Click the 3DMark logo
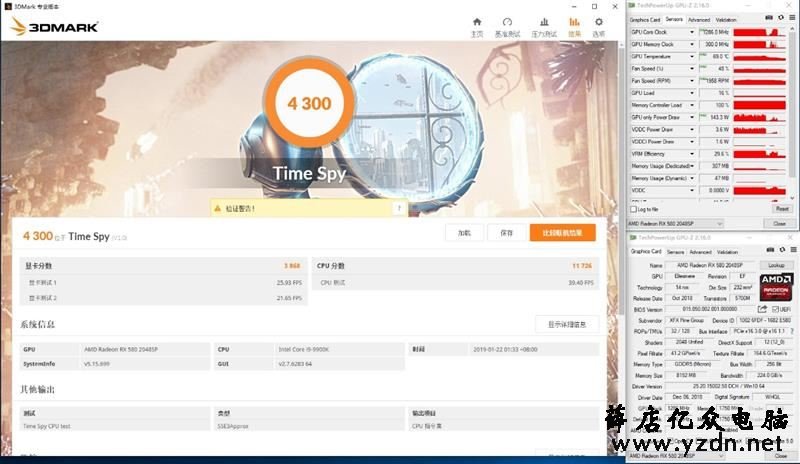Screen dimensions: 800x464 (54, 27)
